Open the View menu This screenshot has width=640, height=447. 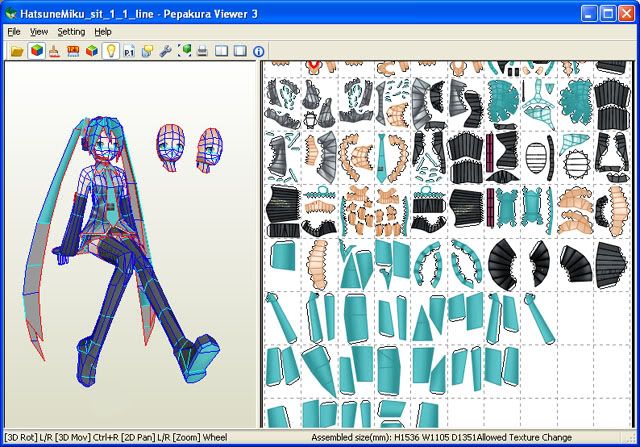click(39, 32)
